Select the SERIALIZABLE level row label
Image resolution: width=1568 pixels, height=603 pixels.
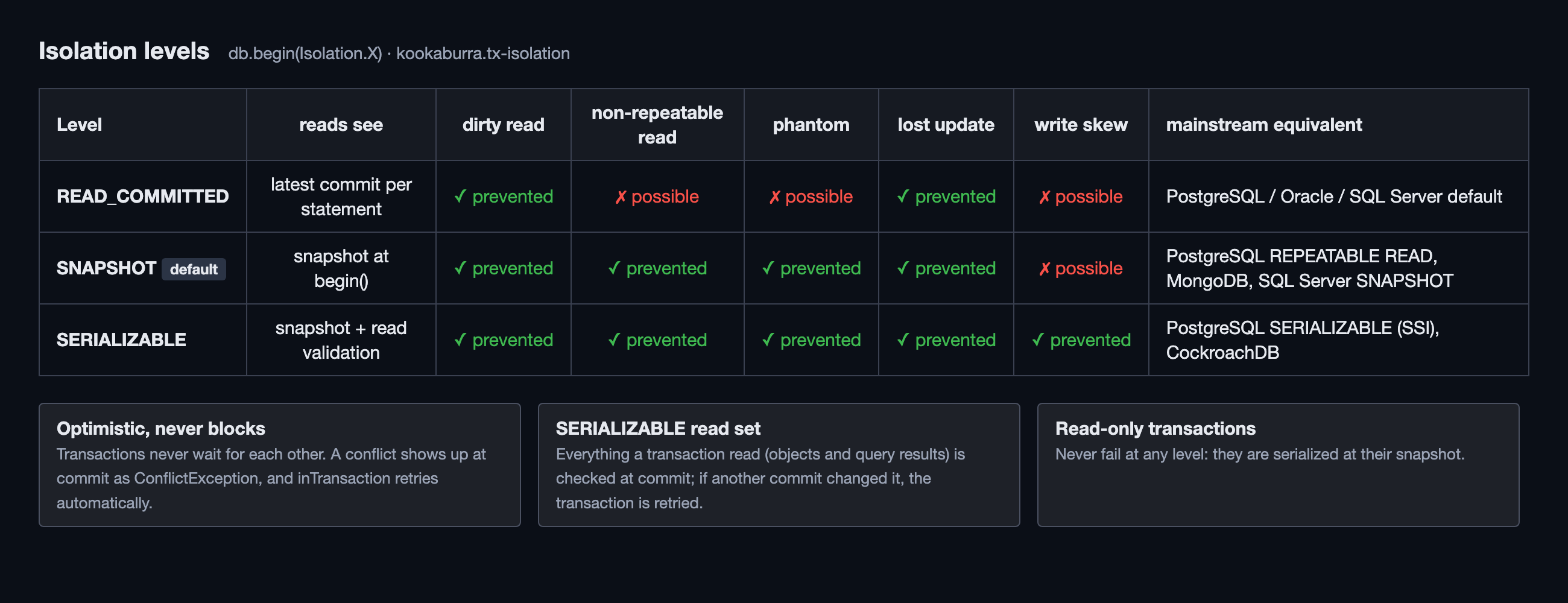pyautogui.click(x=121, y=340)
